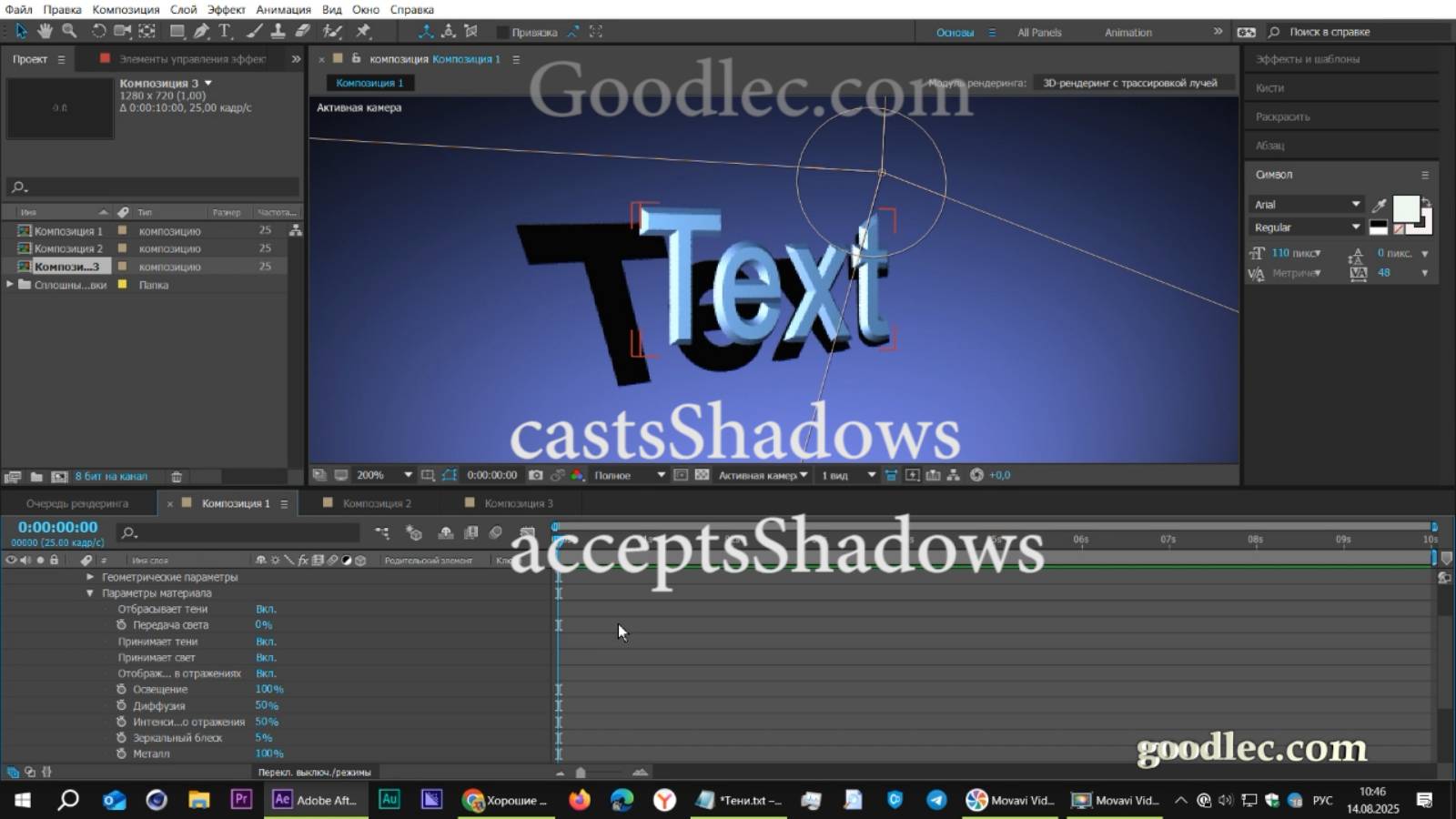
Task: Open the 200% magnification dropdown
Action: [x=380, y=474]
